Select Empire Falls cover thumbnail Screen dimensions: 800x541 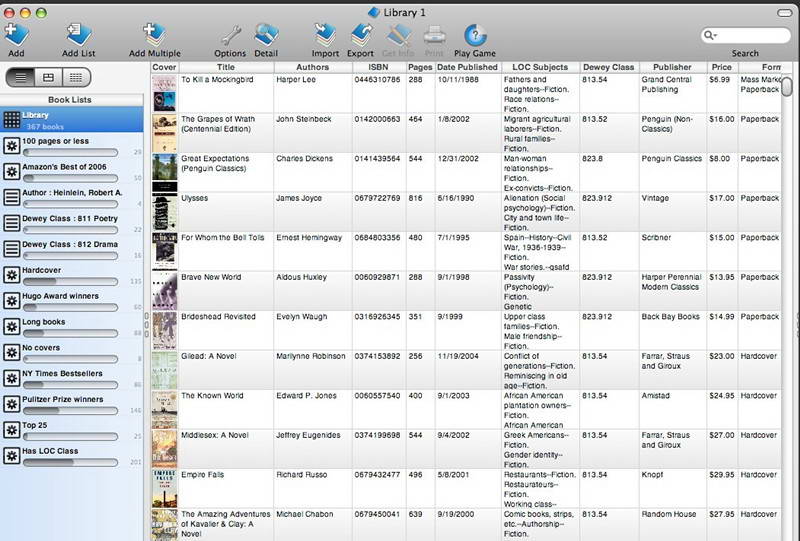165,488
